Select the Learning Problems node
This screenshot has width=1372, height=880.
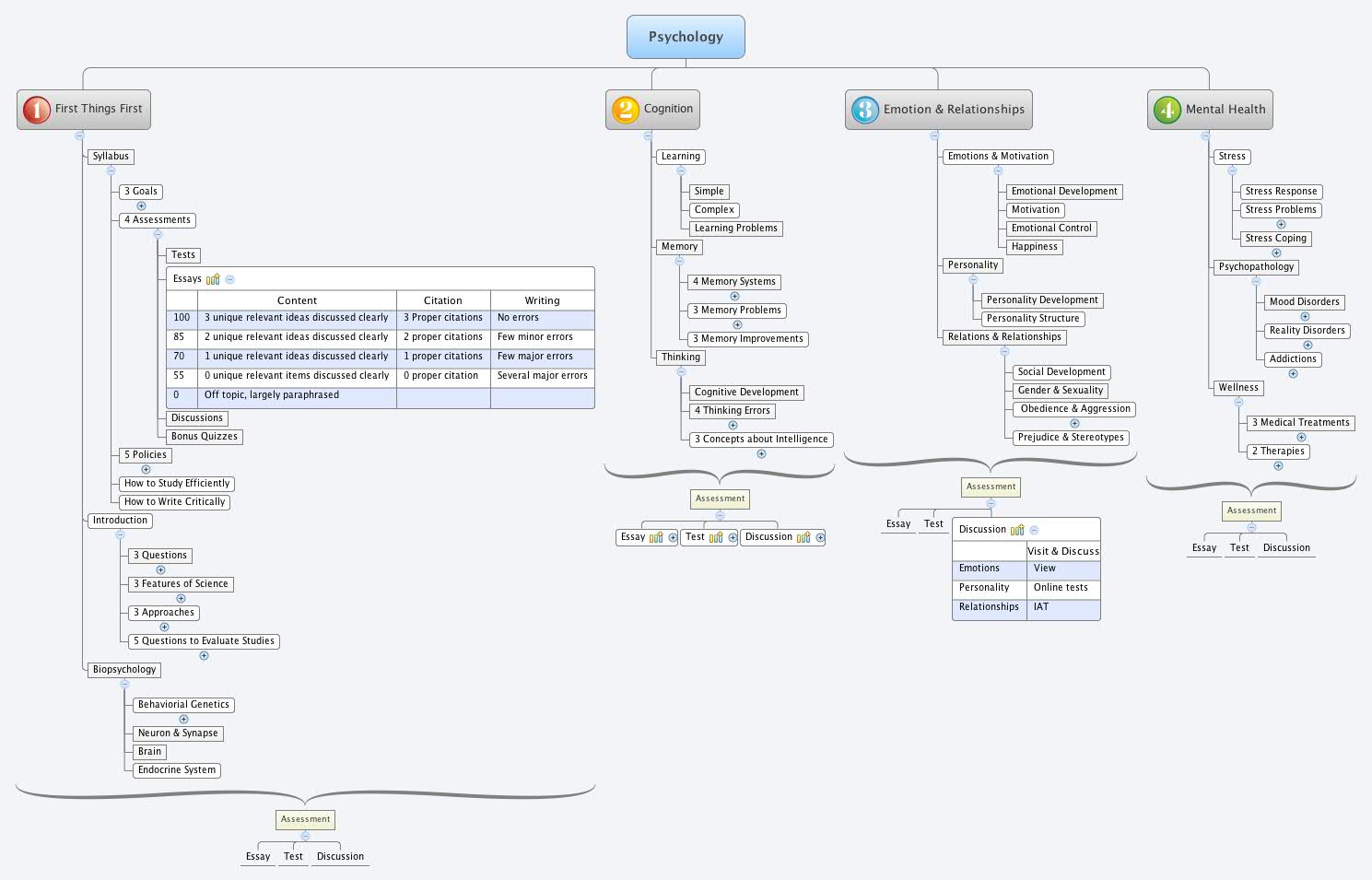point(736,229)
